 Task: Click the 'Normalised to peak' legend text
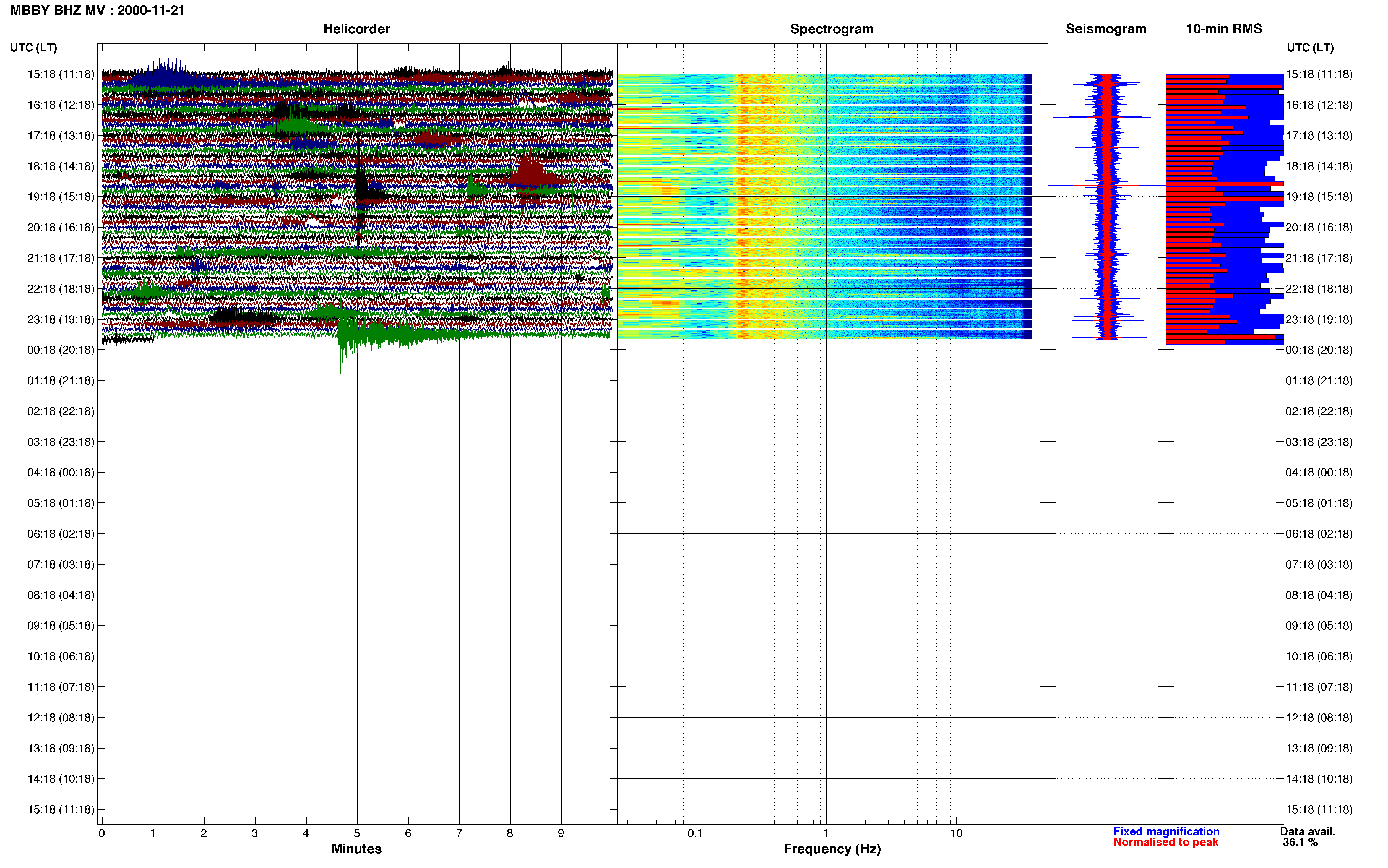(1165, 842)
